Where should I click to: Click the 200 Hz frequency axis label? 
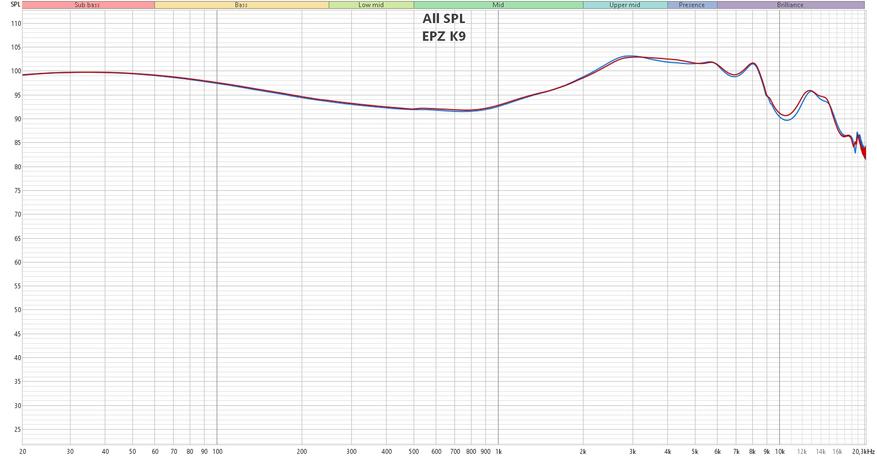[302, 451]
